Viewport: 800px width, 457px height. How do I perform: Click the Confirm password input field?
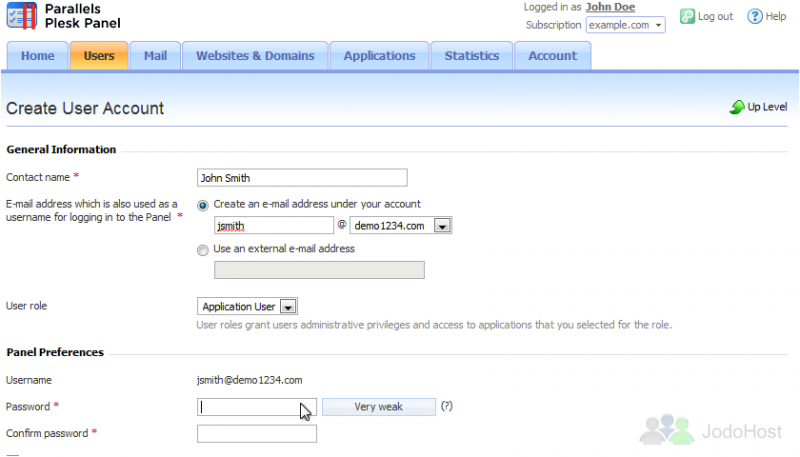point(257,434)
